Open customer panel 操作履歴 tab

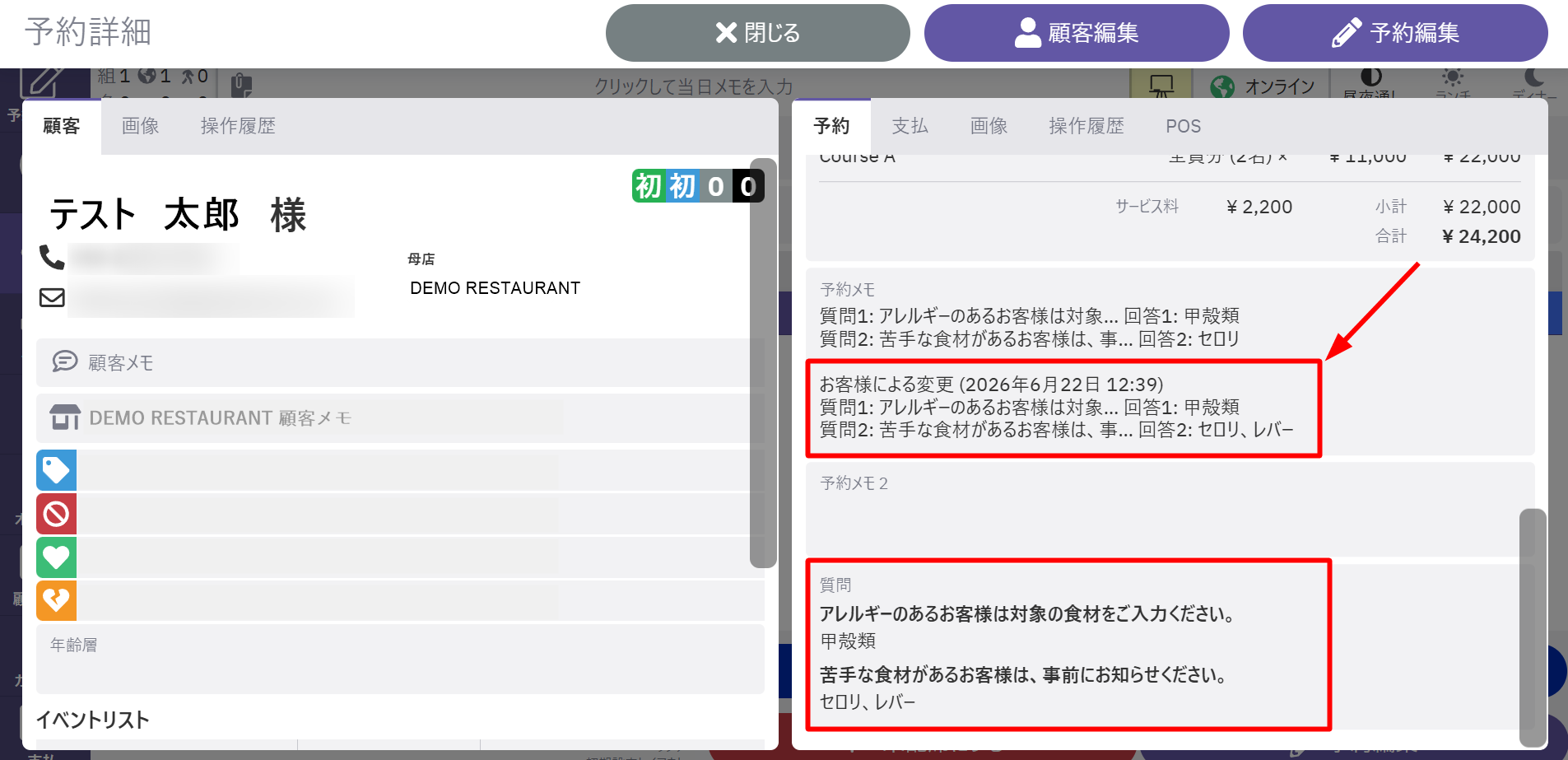pyautogui.click(x=238, y=126)
